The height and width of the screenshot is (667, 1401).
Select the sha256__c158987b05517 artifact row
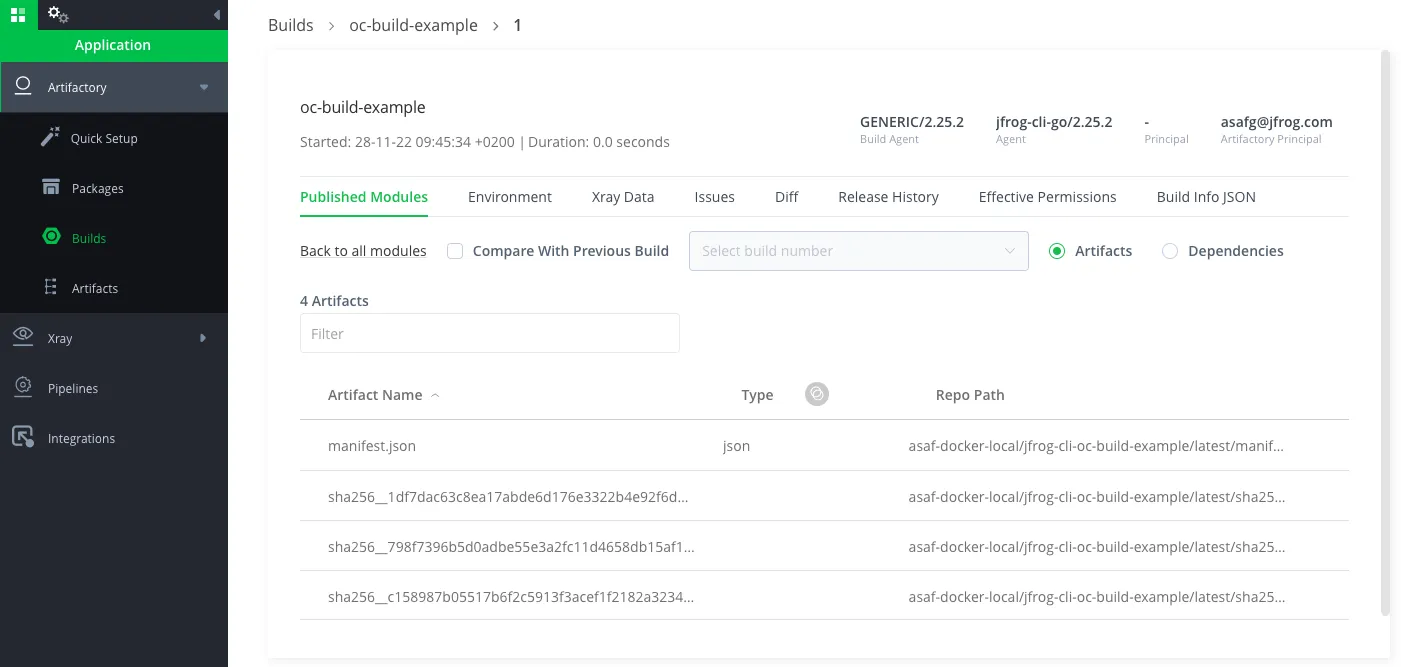[x=824, y=596]
